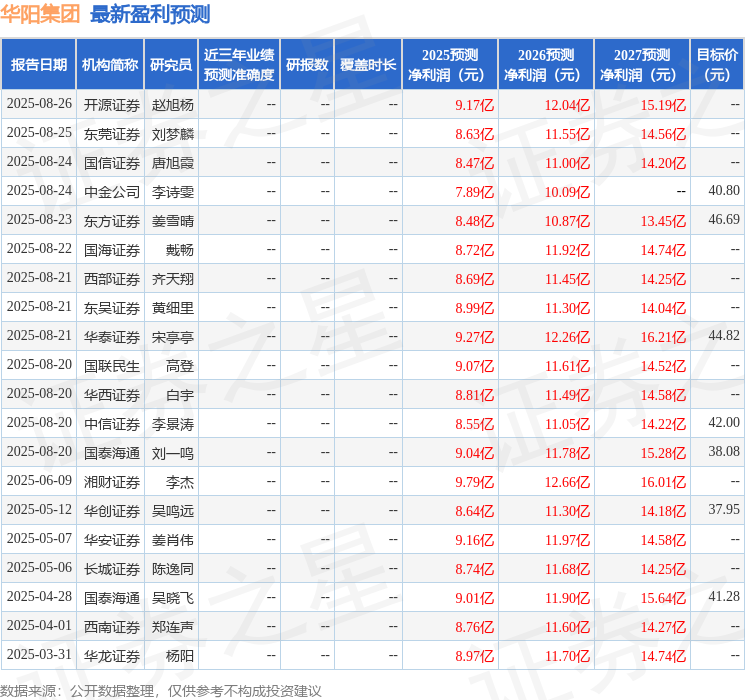The image size is (745, 700).
Task: Click the target price 44.82
Action: (724, 336)
